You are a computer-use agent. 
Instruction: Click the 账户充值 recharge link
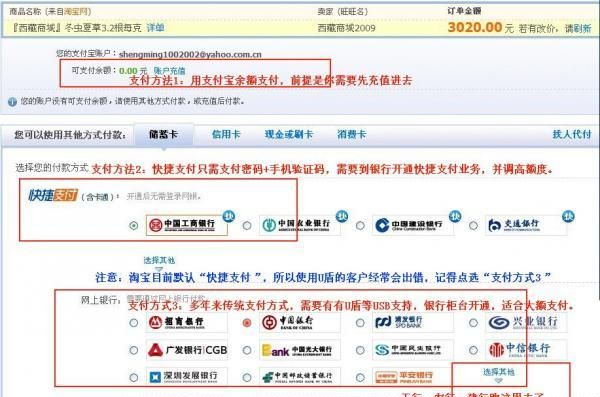pyautogui.click(x=170, y=71)
